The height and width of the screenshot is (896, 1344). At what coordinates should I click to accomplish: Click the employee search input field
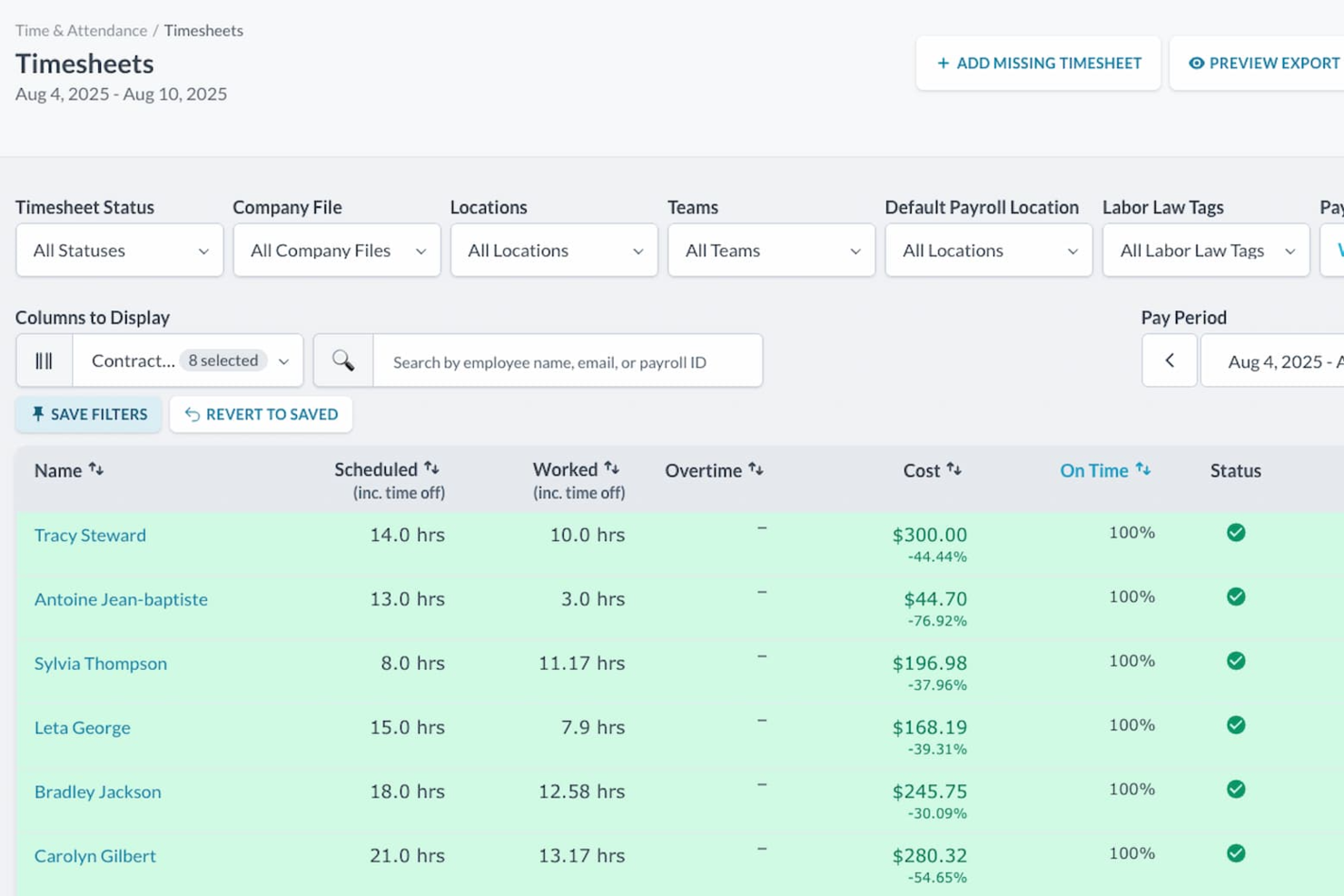coord(568,360)
